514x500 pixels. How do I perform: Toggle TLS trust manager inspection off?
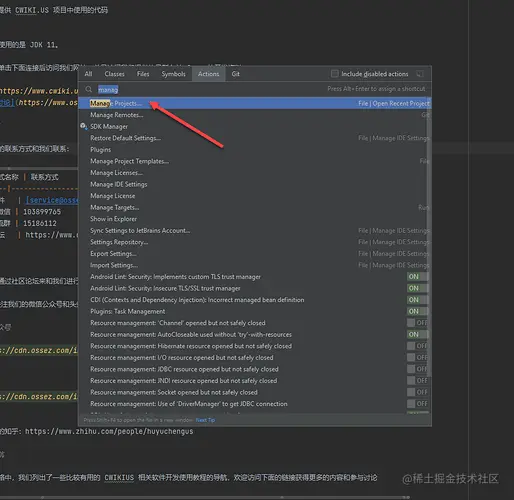click(x=417, y=277)
